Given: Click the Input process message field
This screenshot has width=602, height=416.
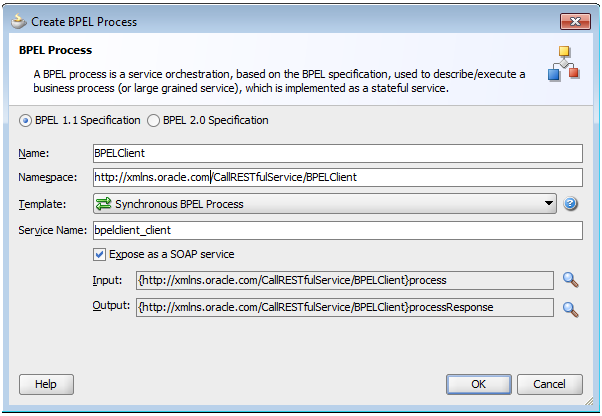Looking at the screenshot, I should point(344,280).
